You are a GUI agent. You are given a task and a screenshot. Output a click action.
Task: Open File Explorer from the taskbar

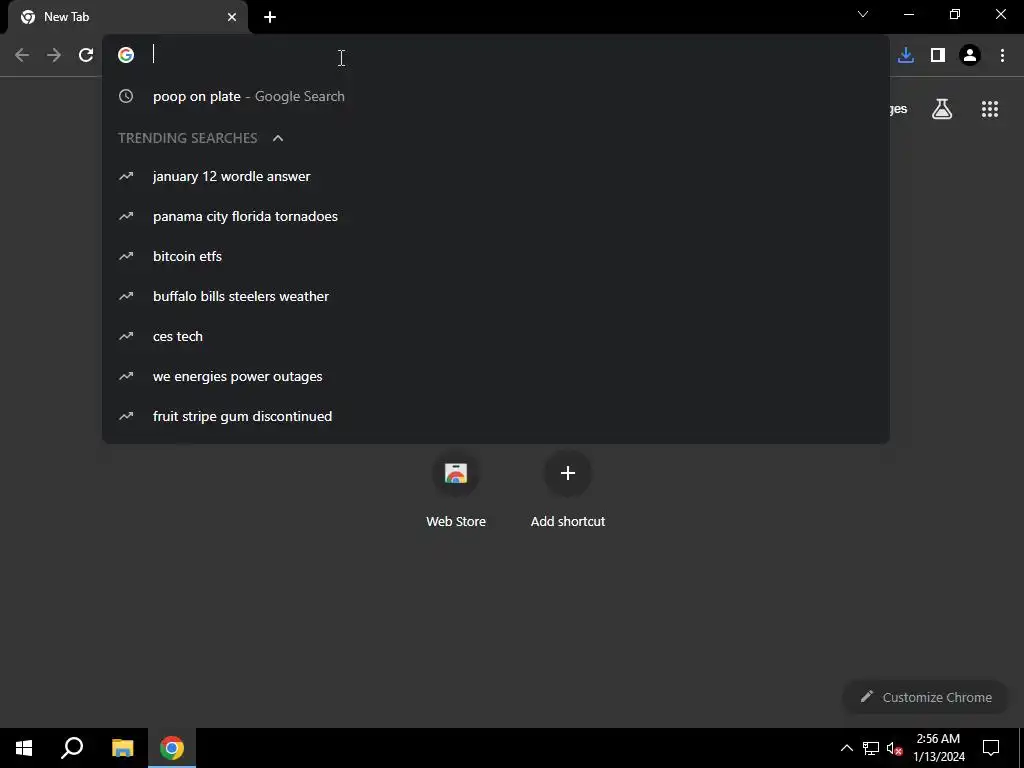[x=122, y=748]
